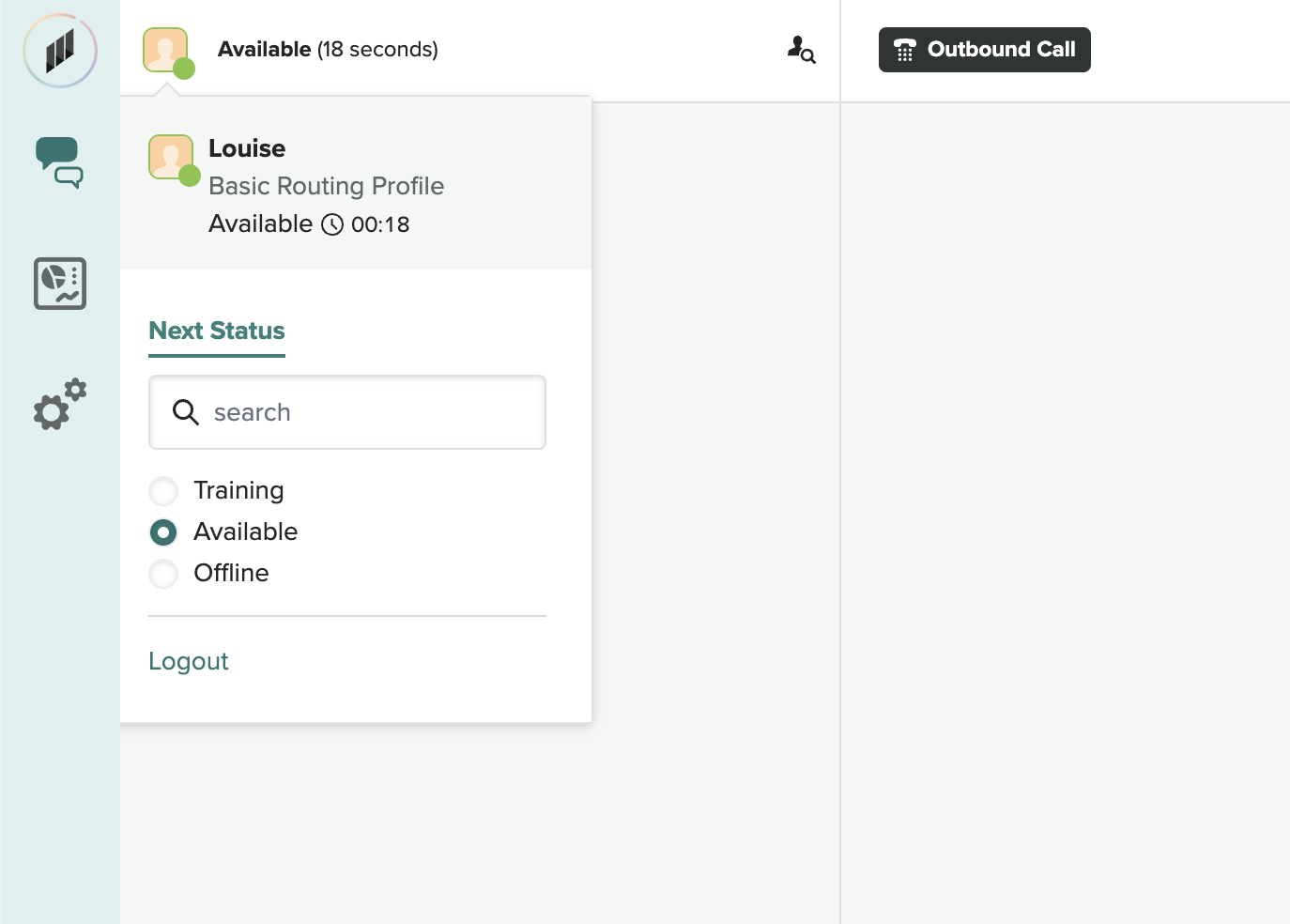Screen dimensions: 1290x924
Task: Select the Offline status radio button
Action: point(163,574)
